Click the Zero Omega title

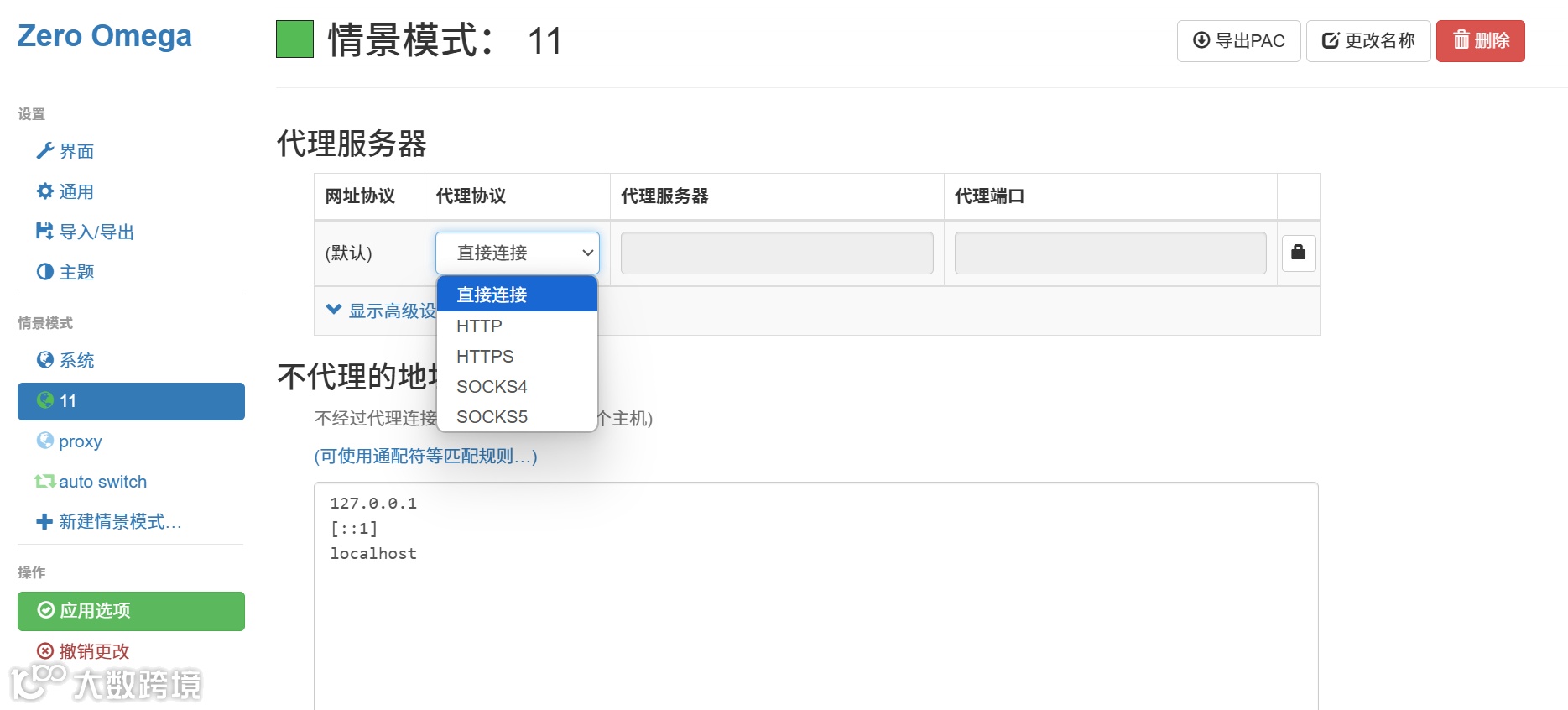(x=105, y=36)
